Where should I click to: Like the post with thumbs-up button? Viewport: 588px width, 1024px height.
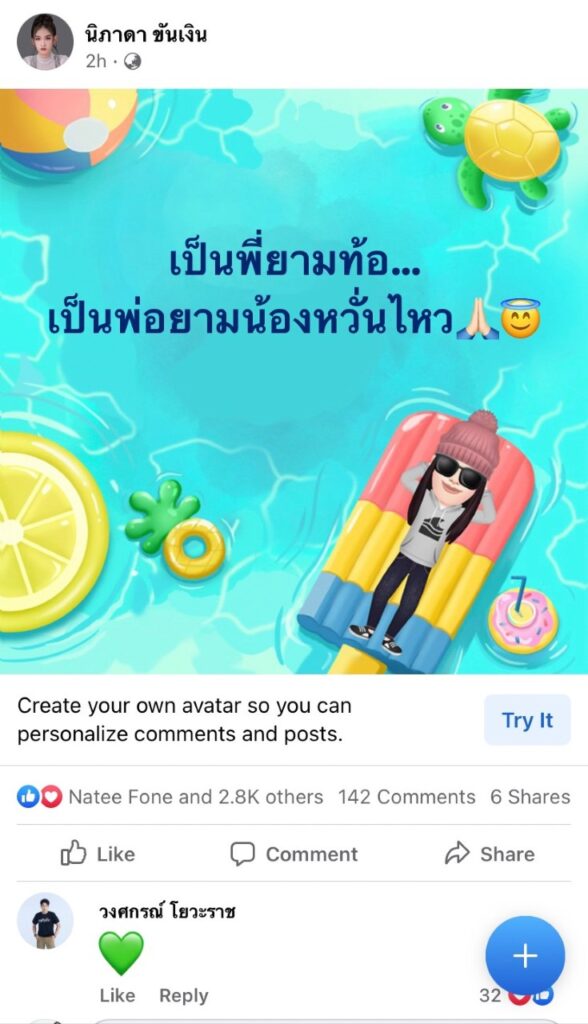click(x=98, y=854)
